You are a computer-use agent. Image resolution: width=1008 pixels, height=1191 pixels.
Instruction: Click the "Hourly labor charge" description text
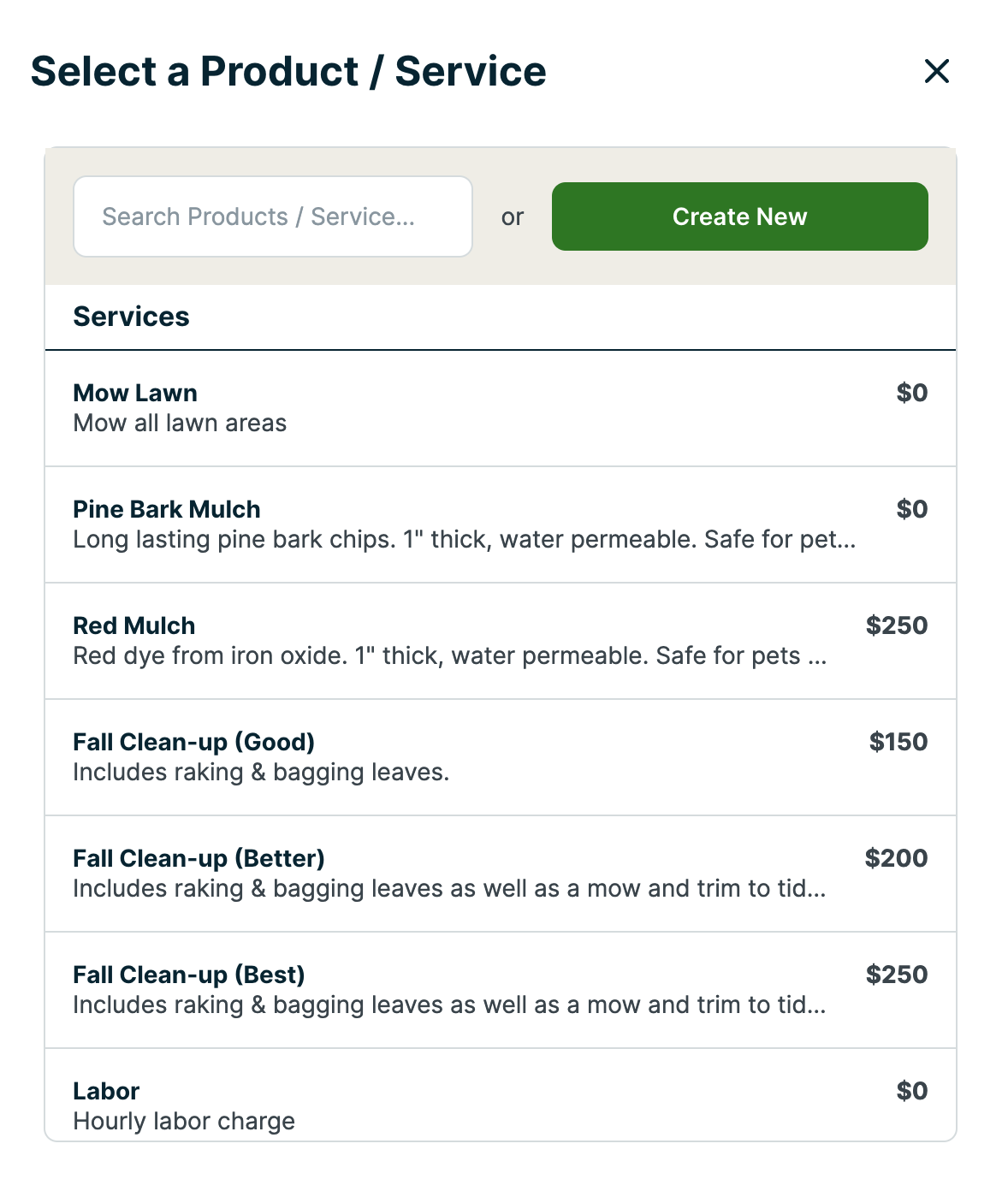(x=184, y=1121)
